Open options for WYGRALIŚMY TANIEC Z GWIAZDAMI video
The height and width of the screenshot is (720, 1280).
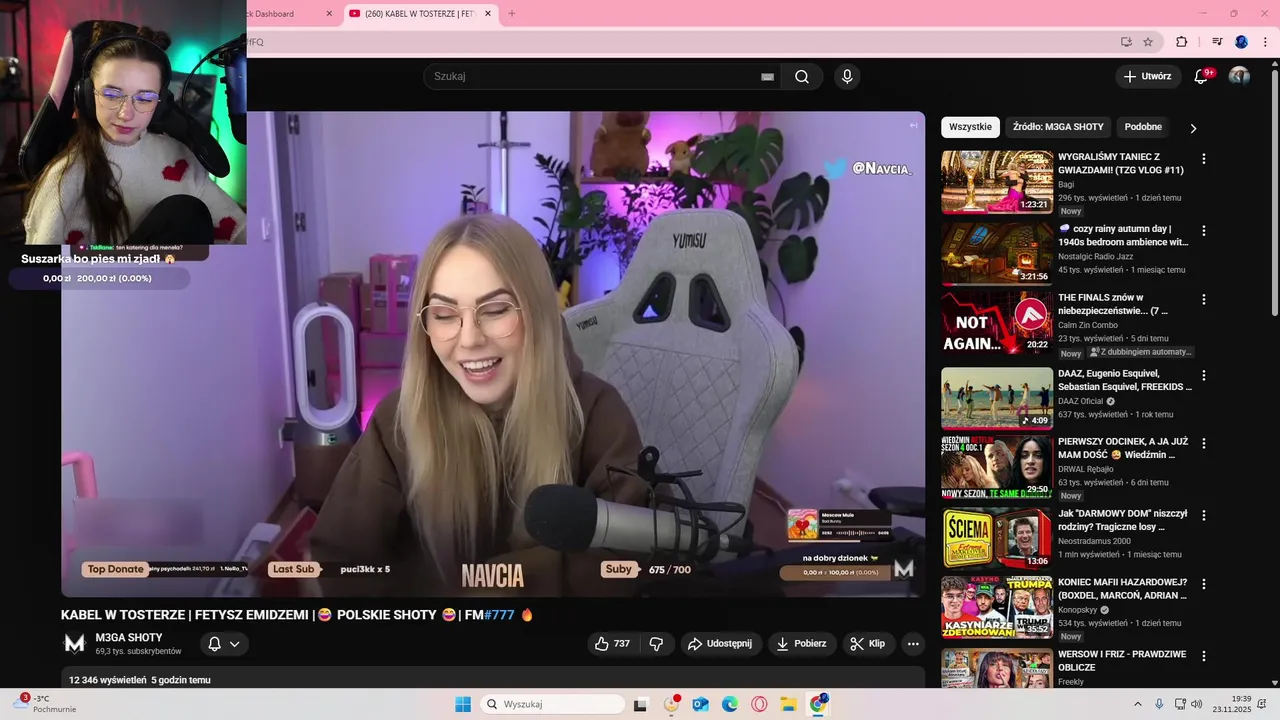1204,159
